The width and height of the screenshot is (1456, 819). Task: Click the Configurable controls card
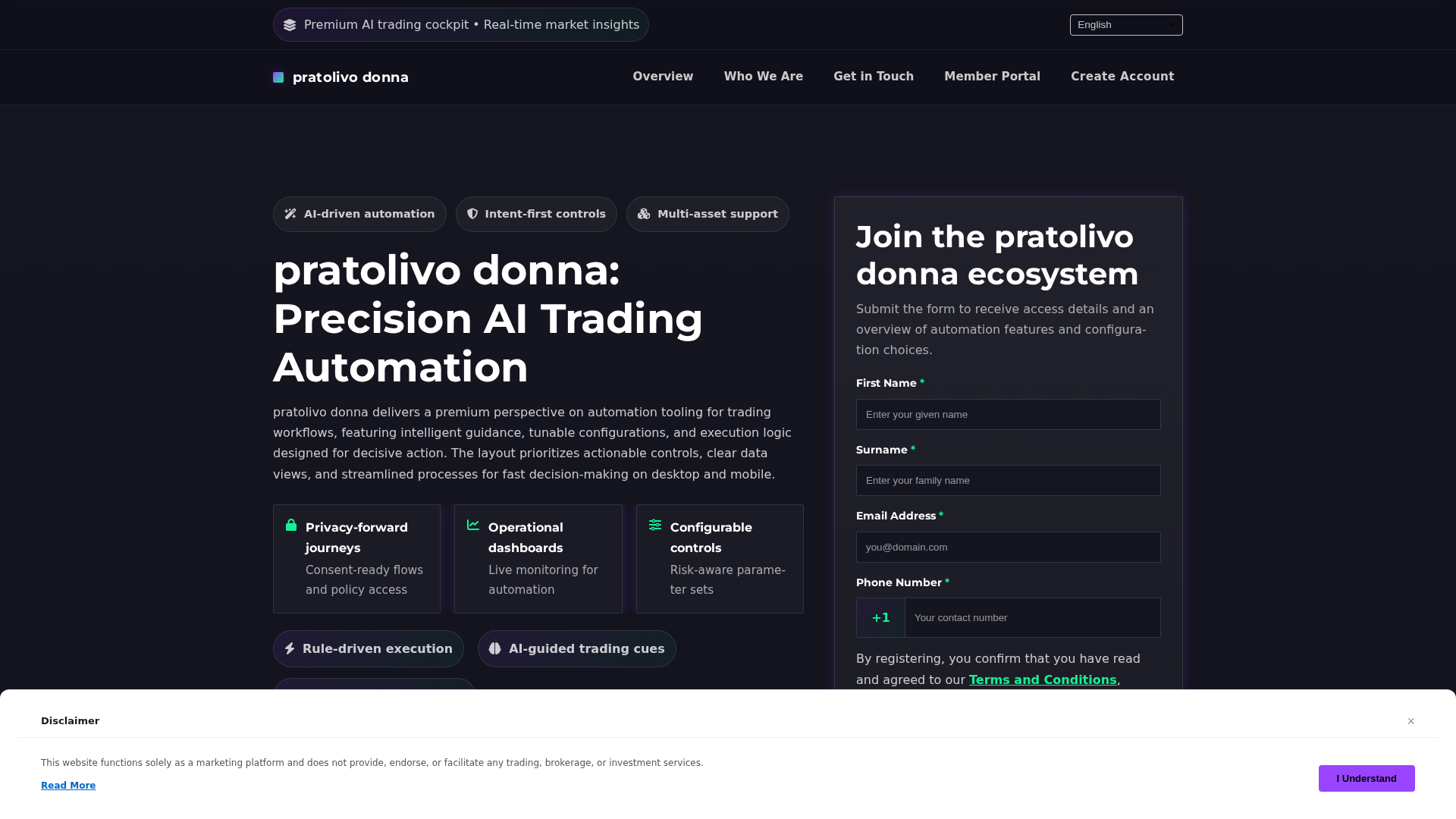[720, 559]
